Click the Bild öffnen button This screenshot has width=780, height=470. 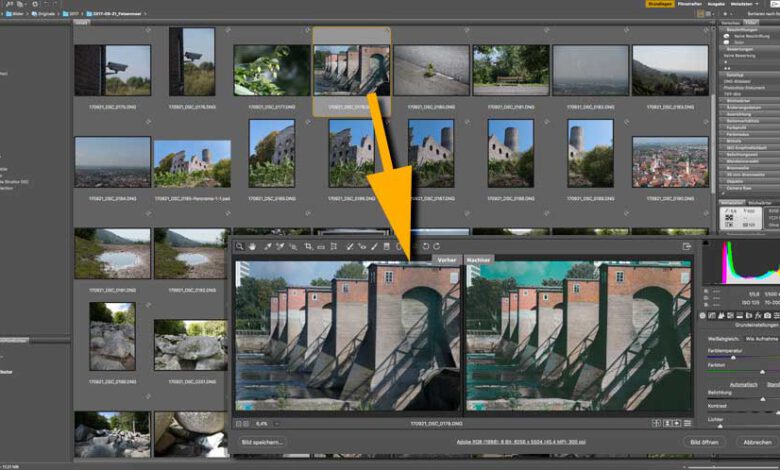pos(703,441)
